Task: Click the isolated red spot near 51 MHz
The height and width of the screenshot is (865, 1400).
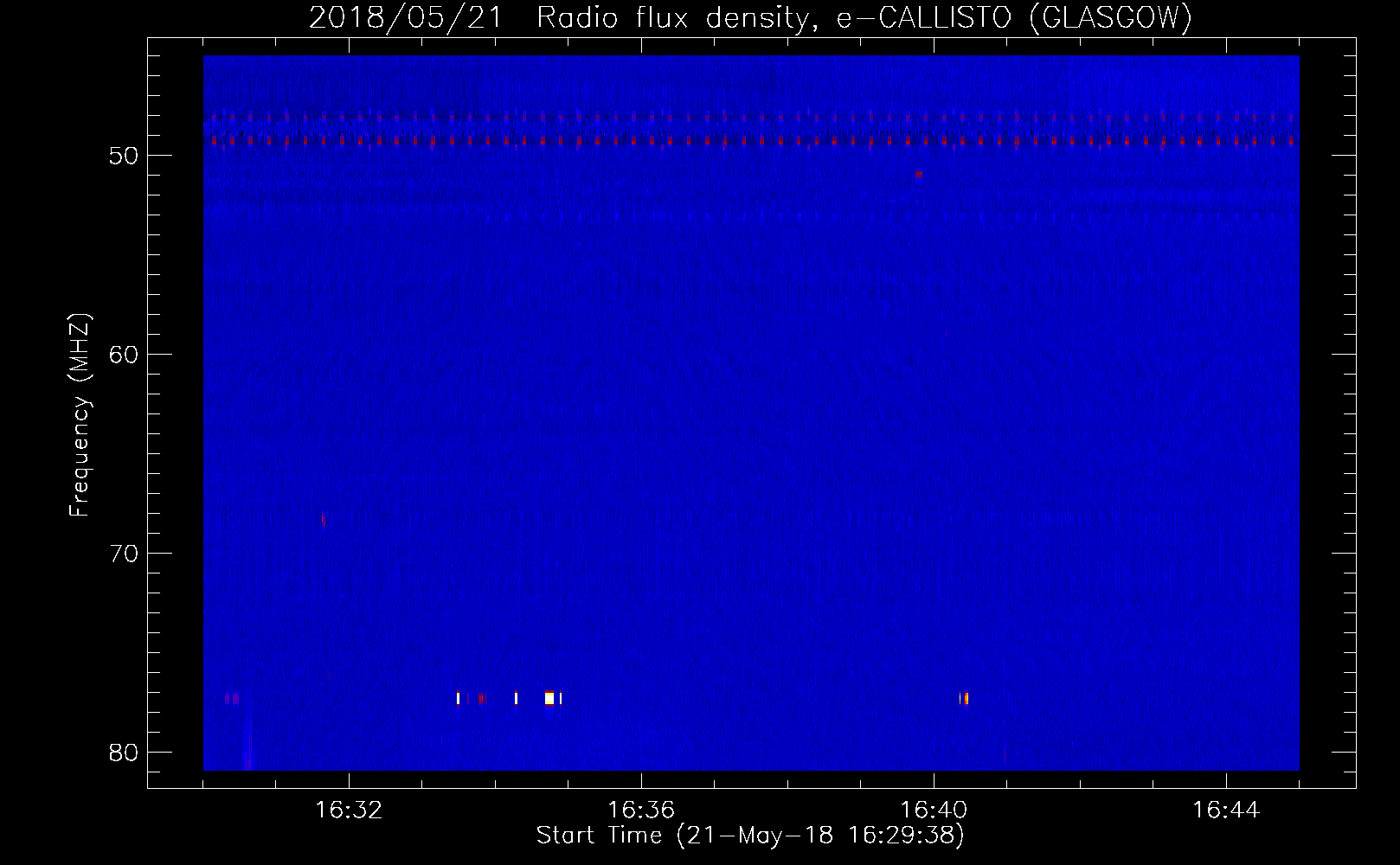Action: (918, 174)
